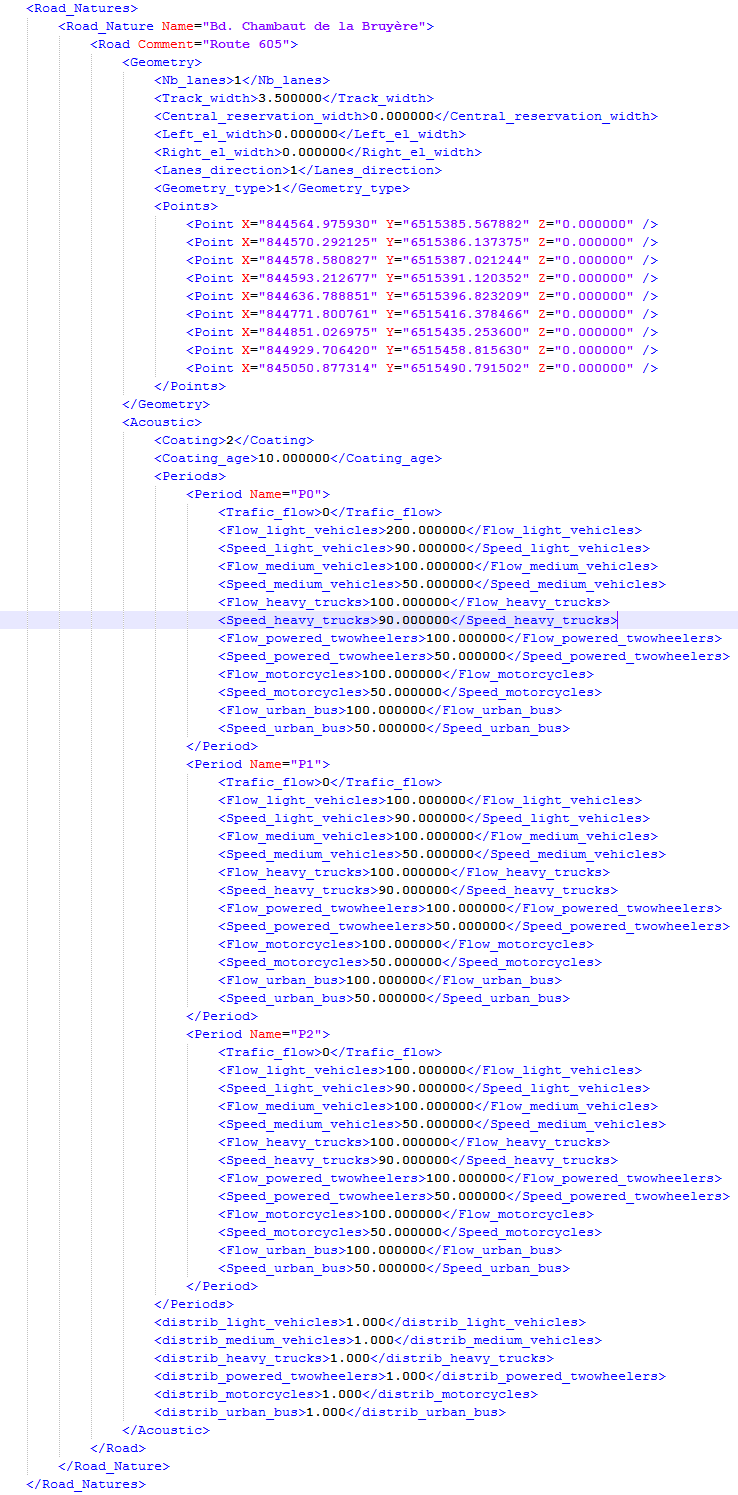Click the distrib_heavy_trucks line
This screenshot has height=1495, width=738.
[x=354, y=1358]
